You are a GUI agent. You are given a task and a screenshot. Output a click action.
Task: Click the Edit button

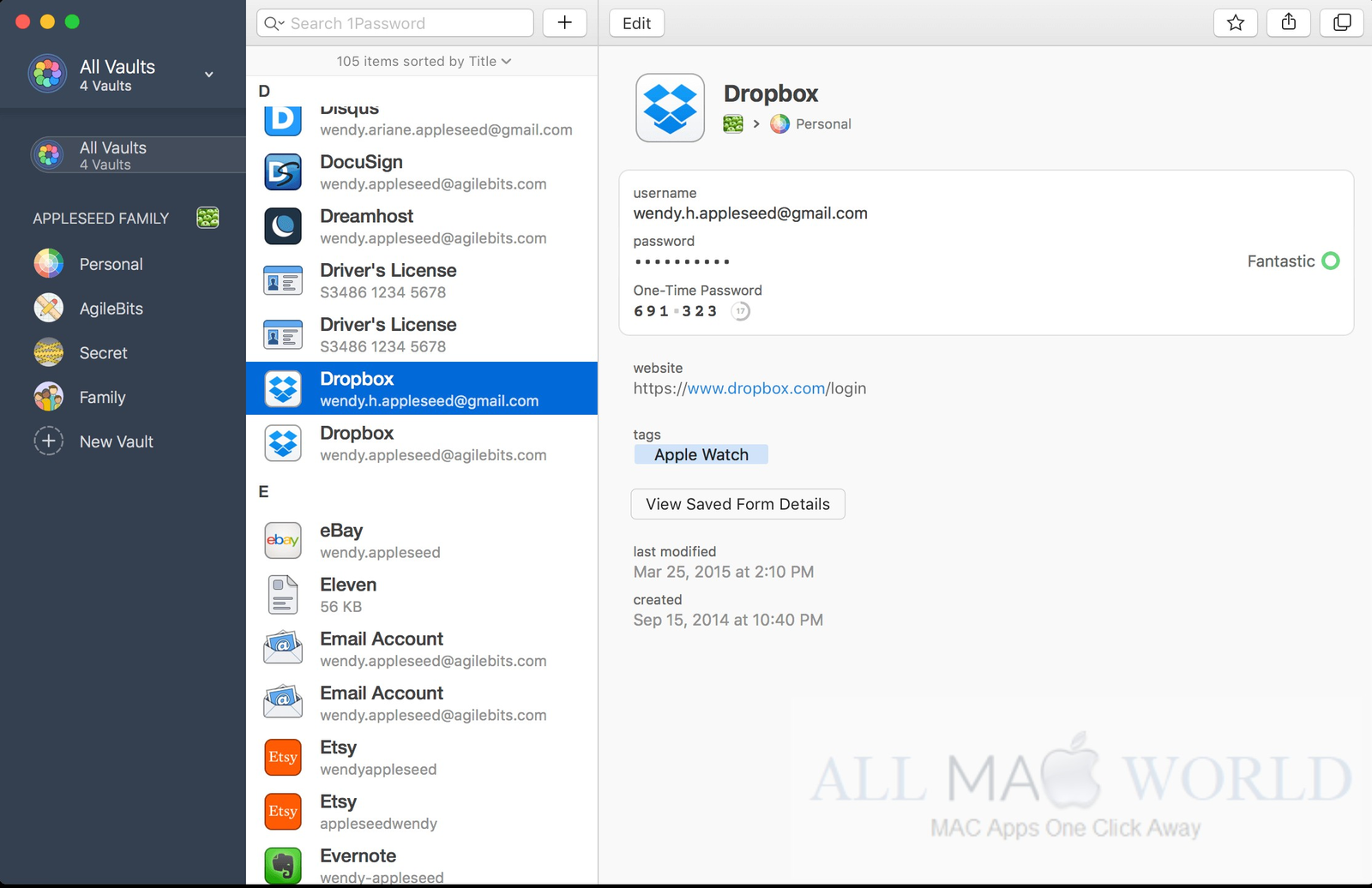click(636, 23)
